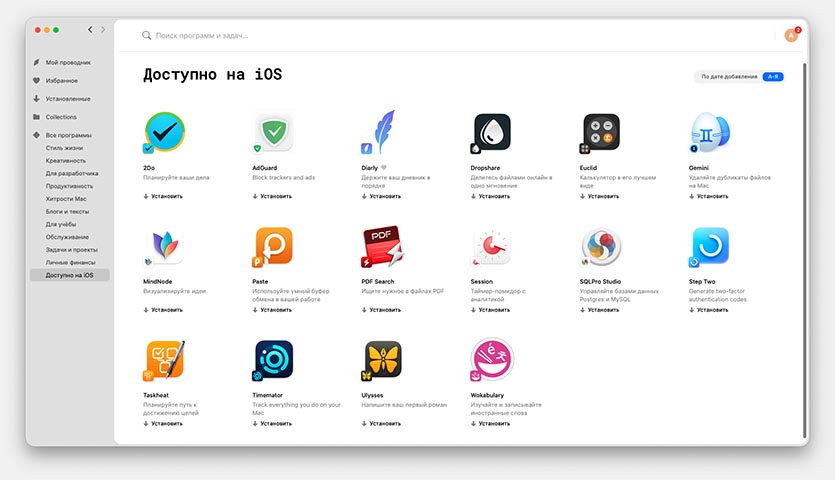
Task: Open Мой проводник in sidebar
Action: pyautogui.click(x=68, y=62)
